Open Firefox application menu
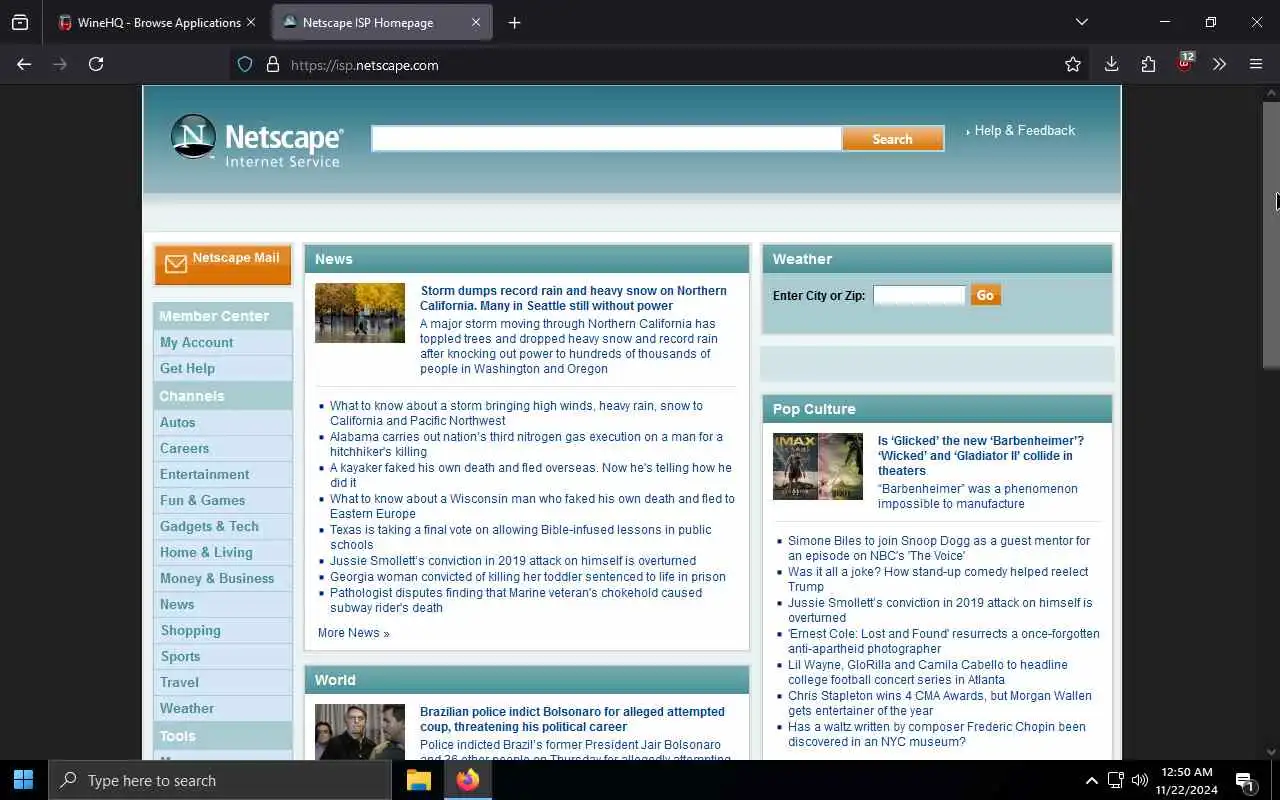The height and width of the screenshot is (800, 1280). (x=1256, y=64)
